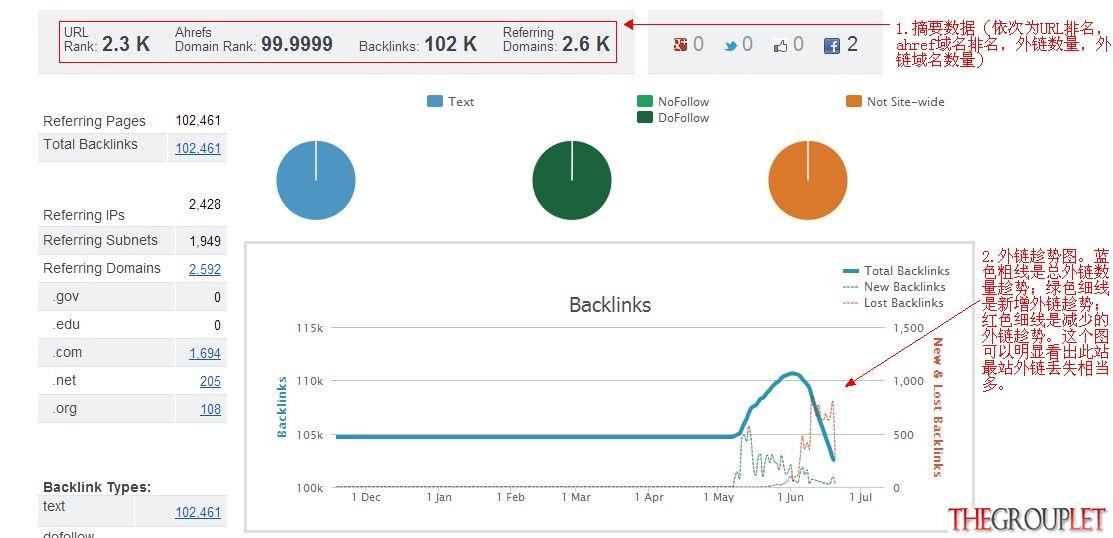Open the Referring Domains 2,592 link
1113x538 pixels.
(204, 269)
